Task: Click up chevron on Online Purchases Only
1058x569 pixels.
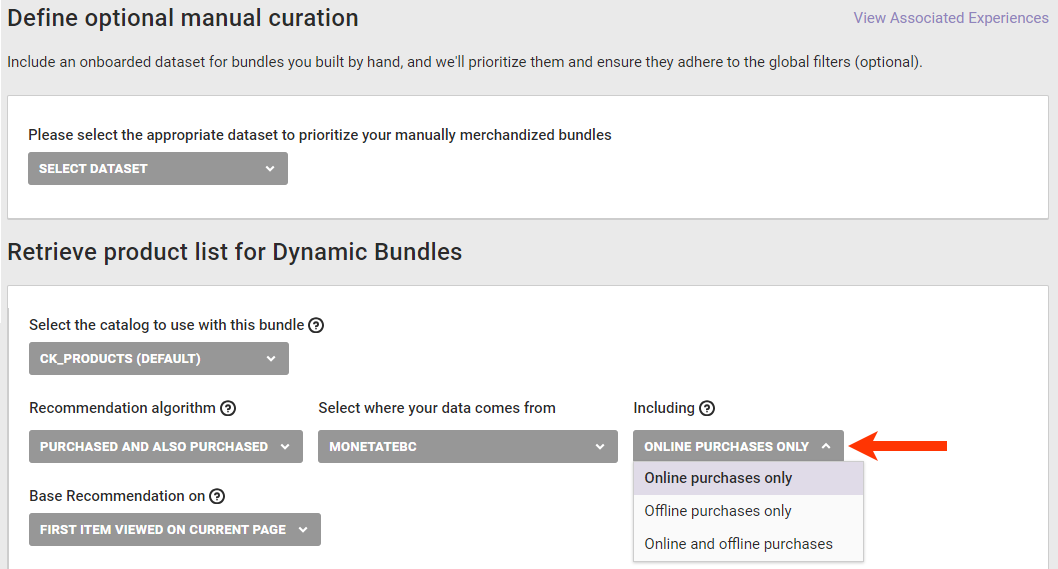Action: pos(826,447)
